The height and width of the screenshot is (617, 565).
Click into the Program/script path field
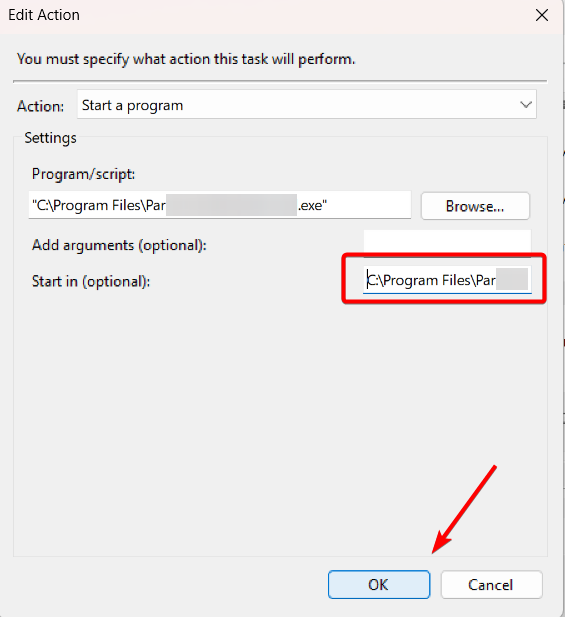pos(220,205)
